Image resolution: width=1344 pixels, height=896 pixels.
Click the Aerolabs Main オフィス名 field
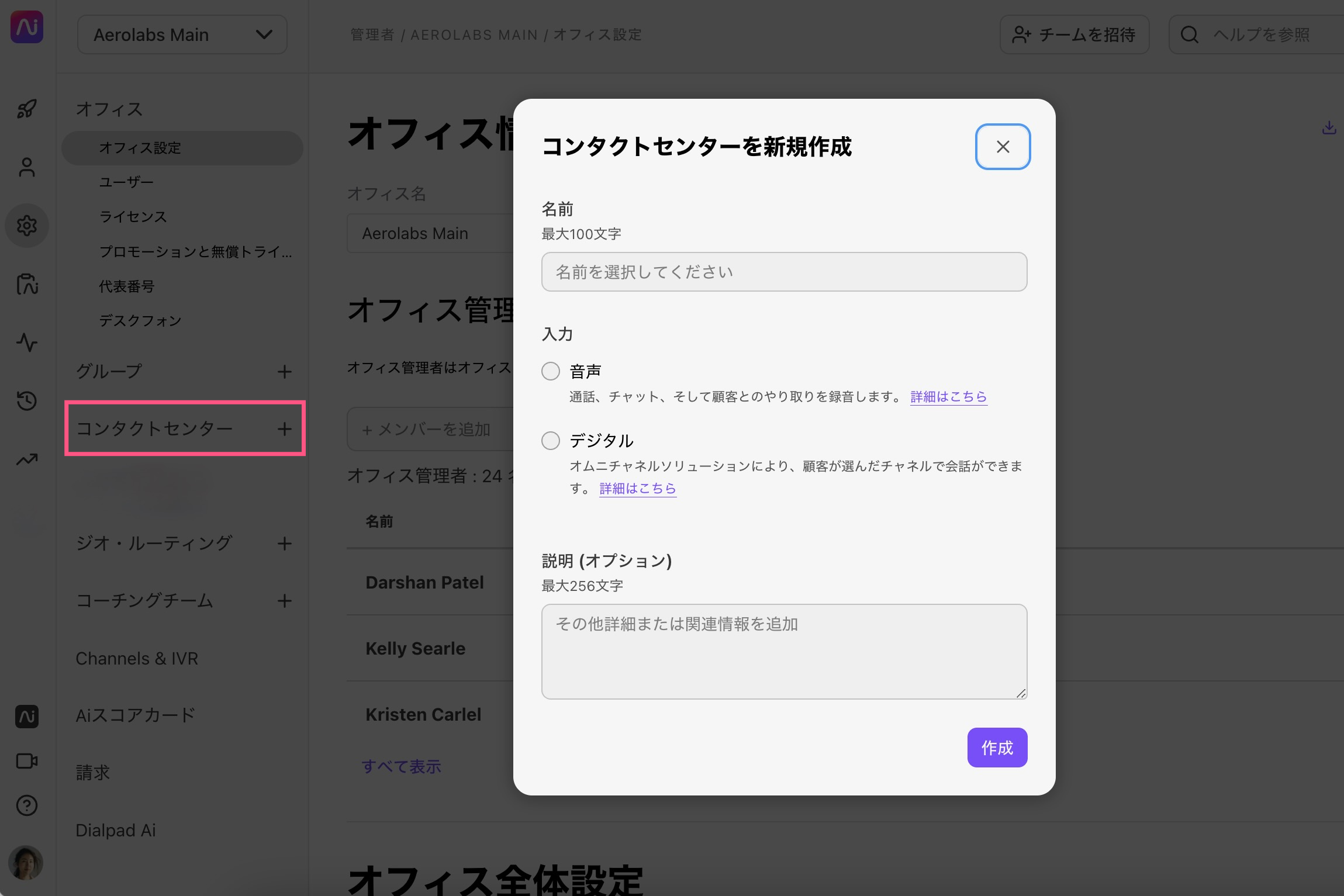coord(431,233)
